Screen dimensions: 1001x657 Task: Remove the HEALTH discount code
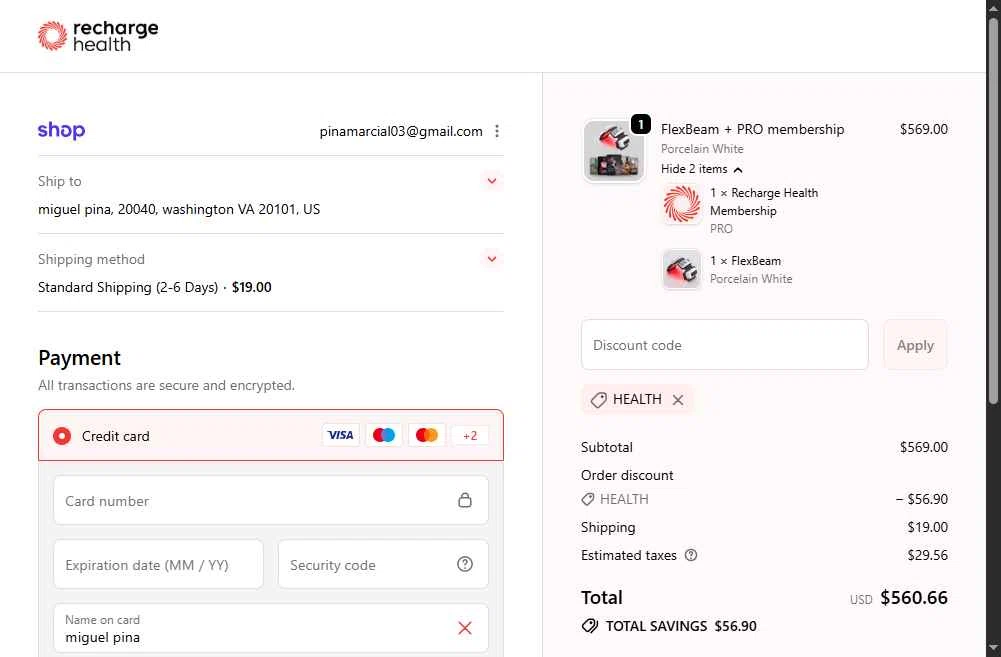(678, 400)
